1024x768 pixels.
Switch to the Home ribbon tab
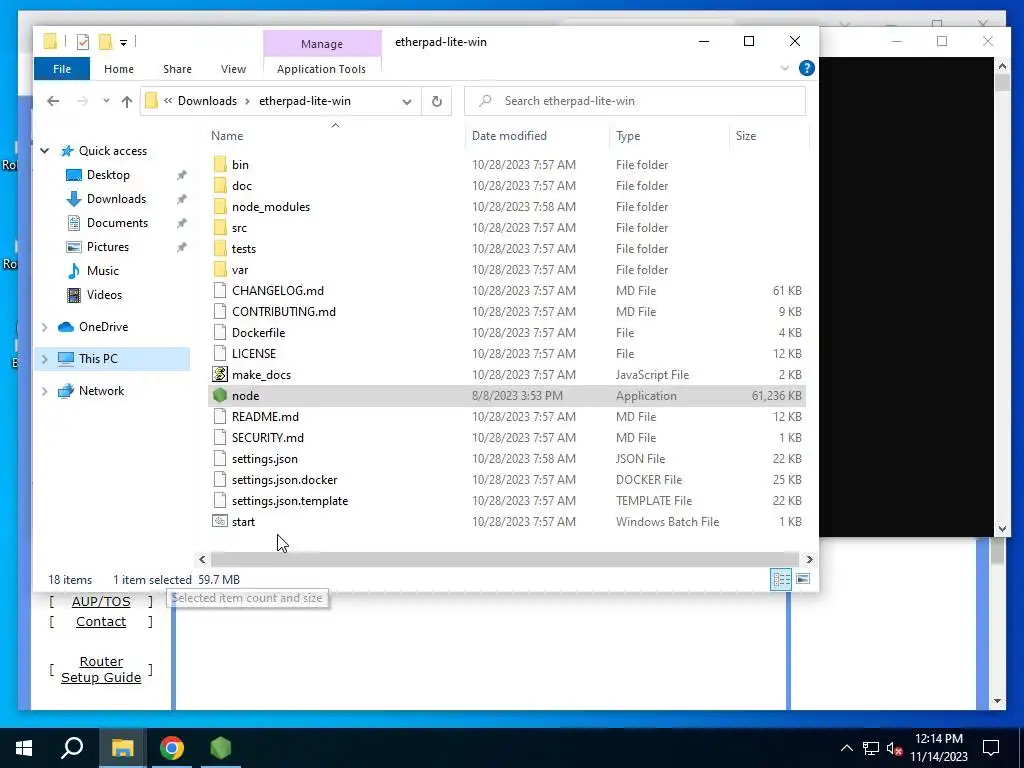click(x=119, y=69)
